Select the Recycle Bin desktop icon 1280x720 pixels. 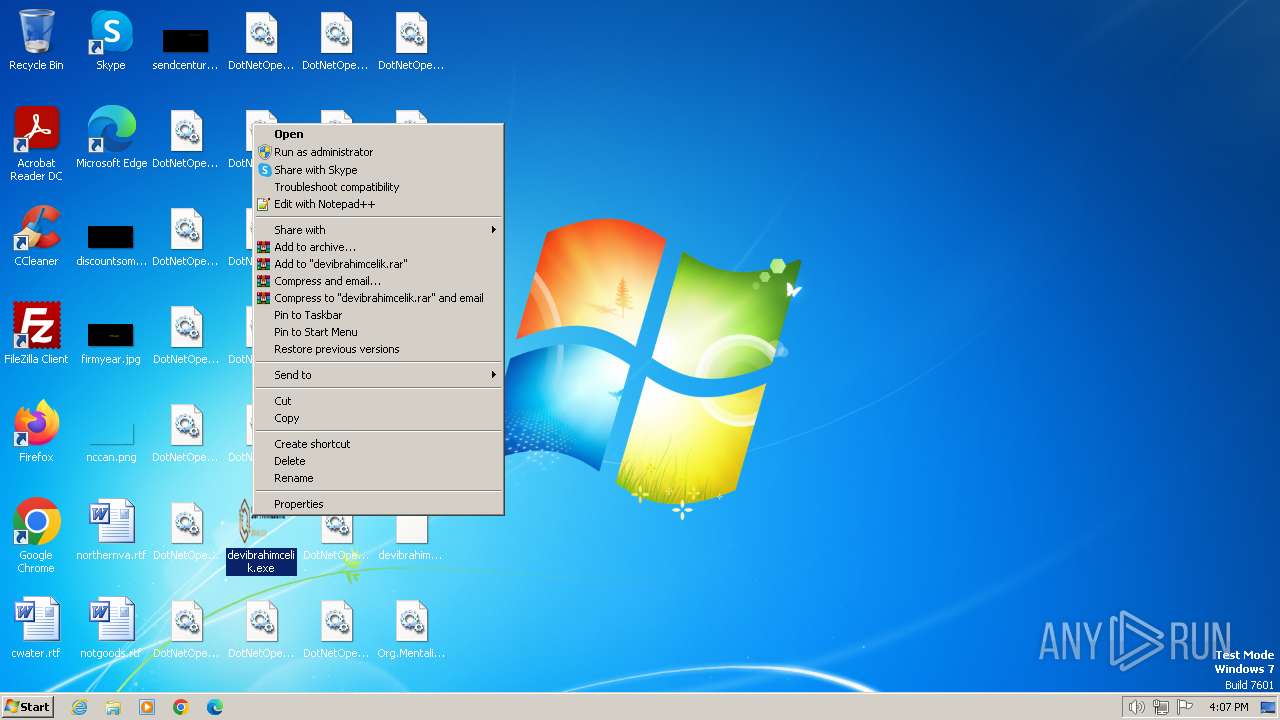36,41
